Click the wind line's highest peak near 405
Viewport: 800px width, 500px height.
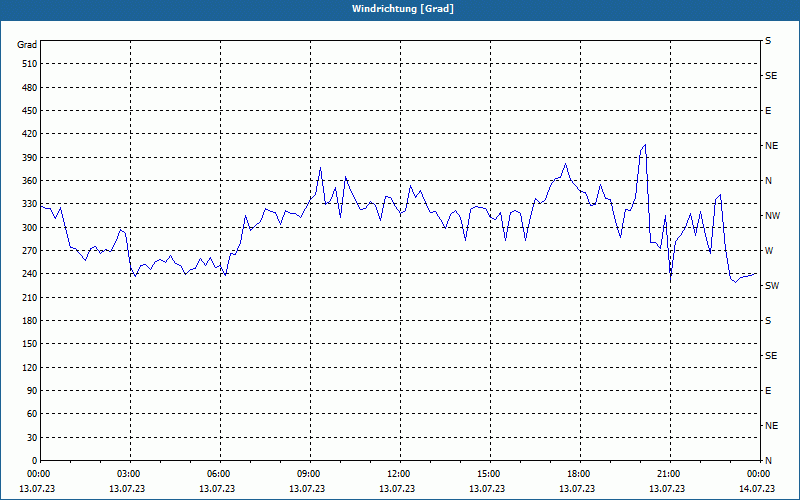645,145
